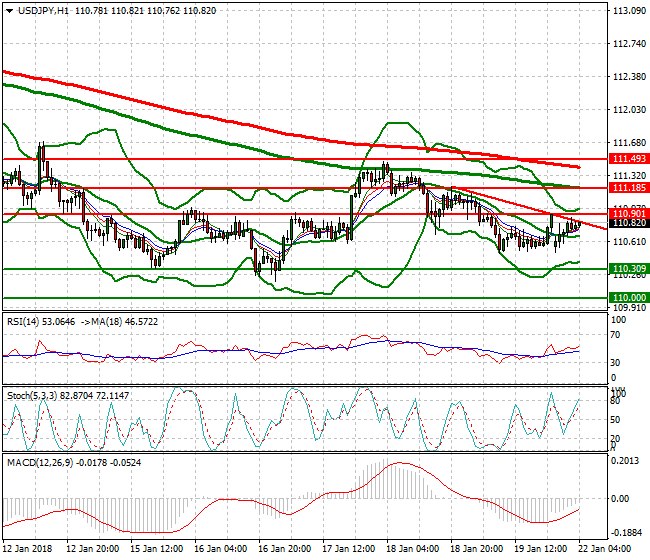Click the MACD scale value -0.1884
650x560 pixels.
click(624, 533)
